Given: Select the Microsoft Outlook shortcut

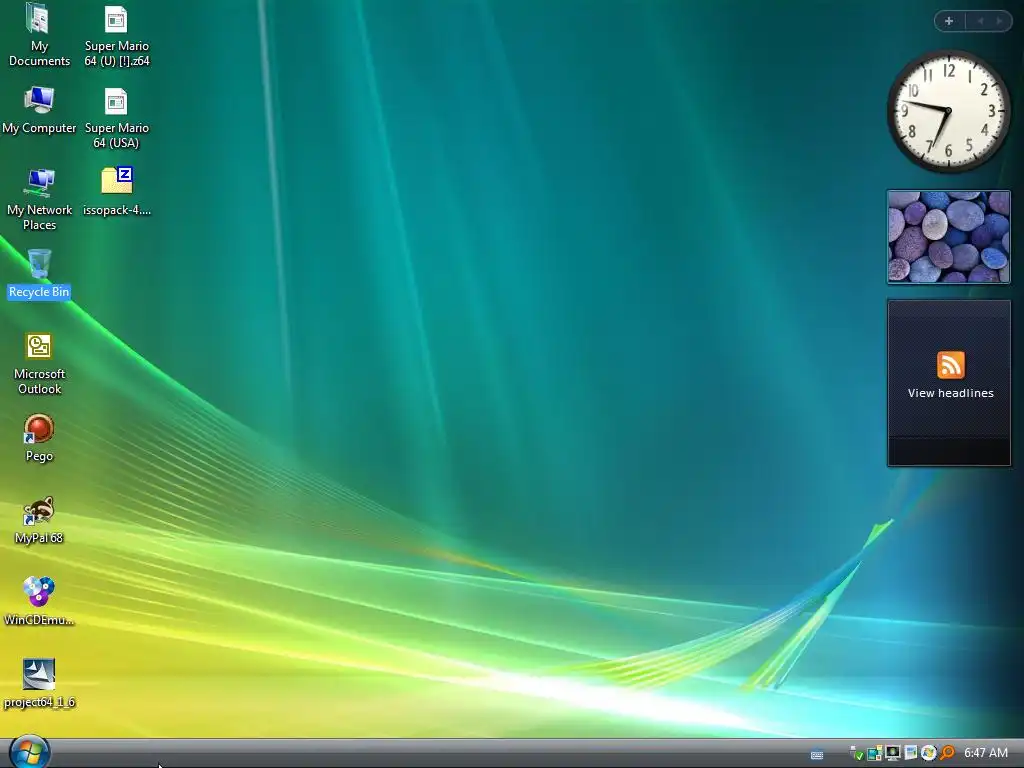Looking at the screenshot, I should 39,363.
